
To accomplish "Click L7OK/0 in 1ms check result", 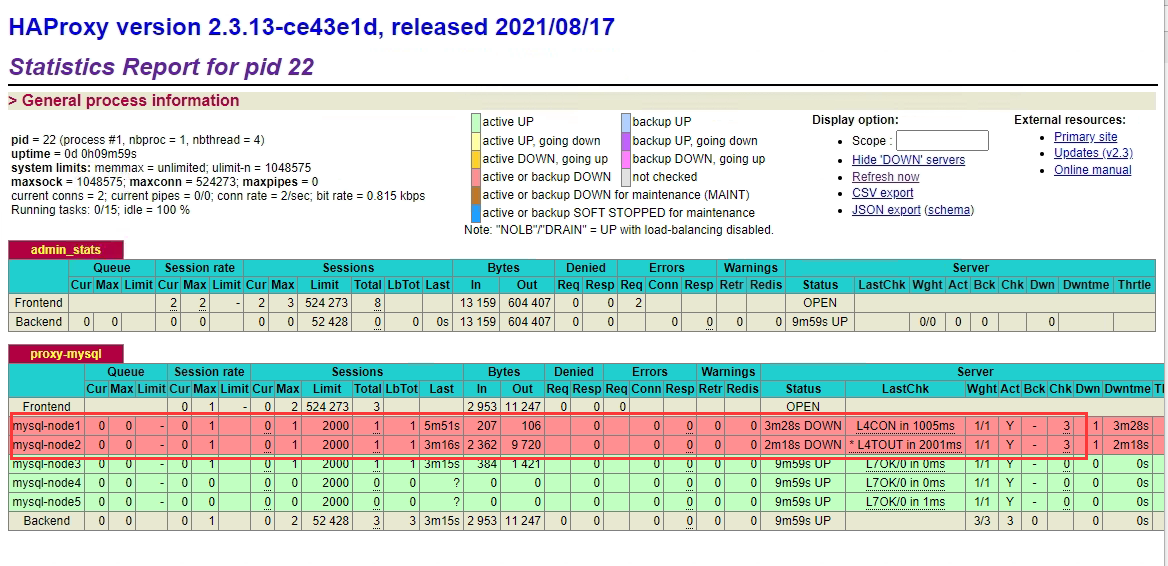I will [x=905, y=501].
